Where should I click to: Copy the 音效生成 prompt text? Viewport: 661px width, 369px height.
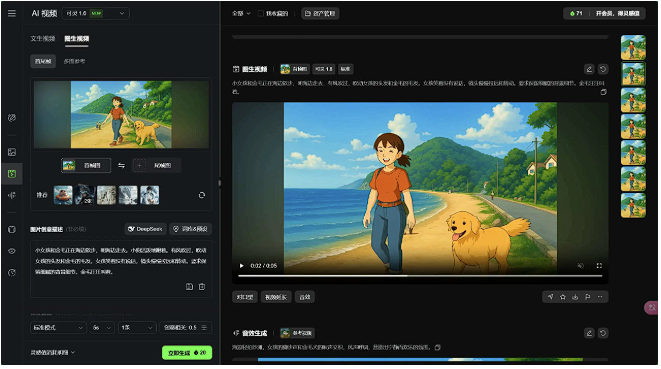click(438, 347)
